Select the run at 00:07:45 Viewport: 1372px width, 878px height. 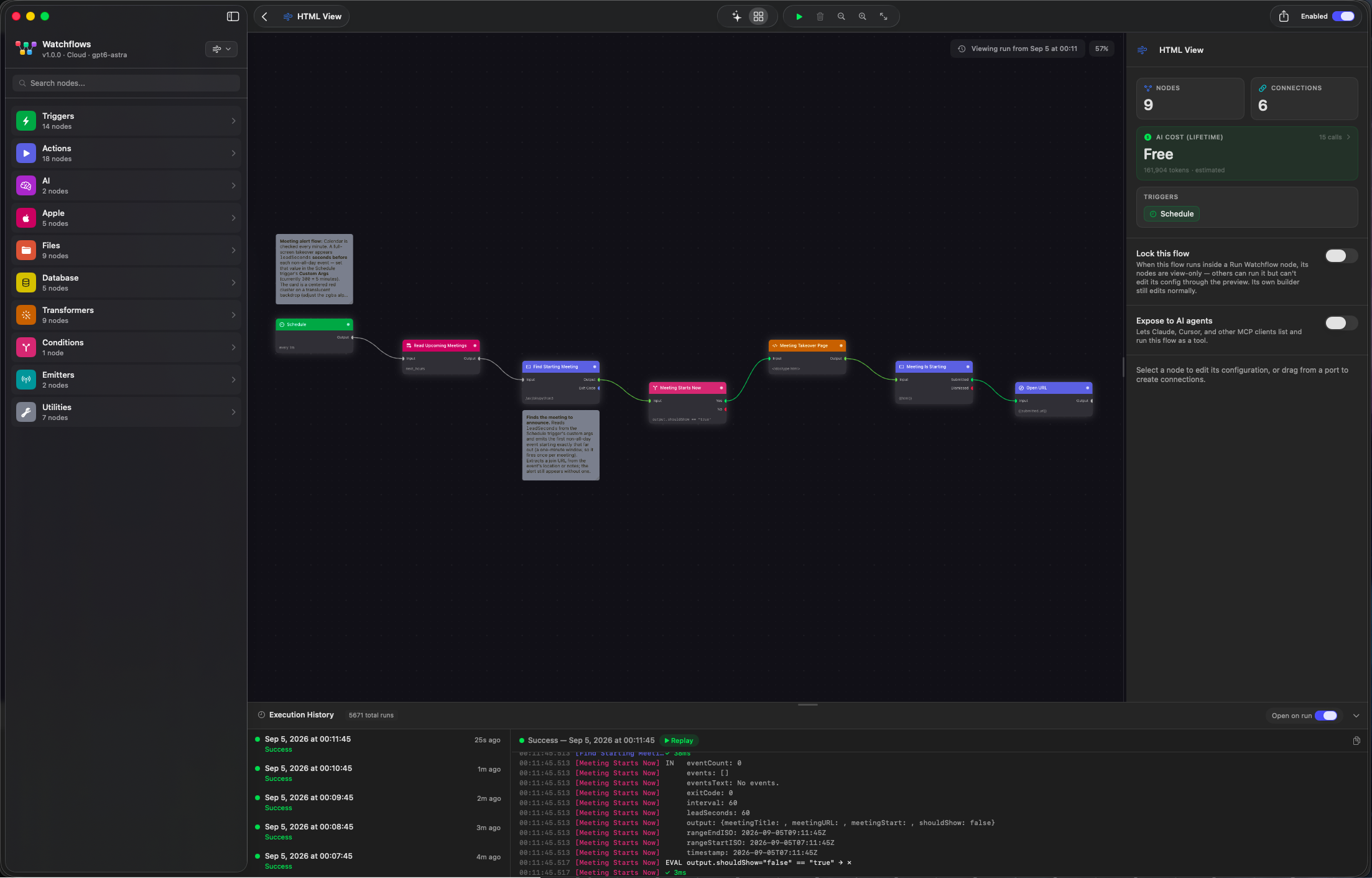pos(379,861)
